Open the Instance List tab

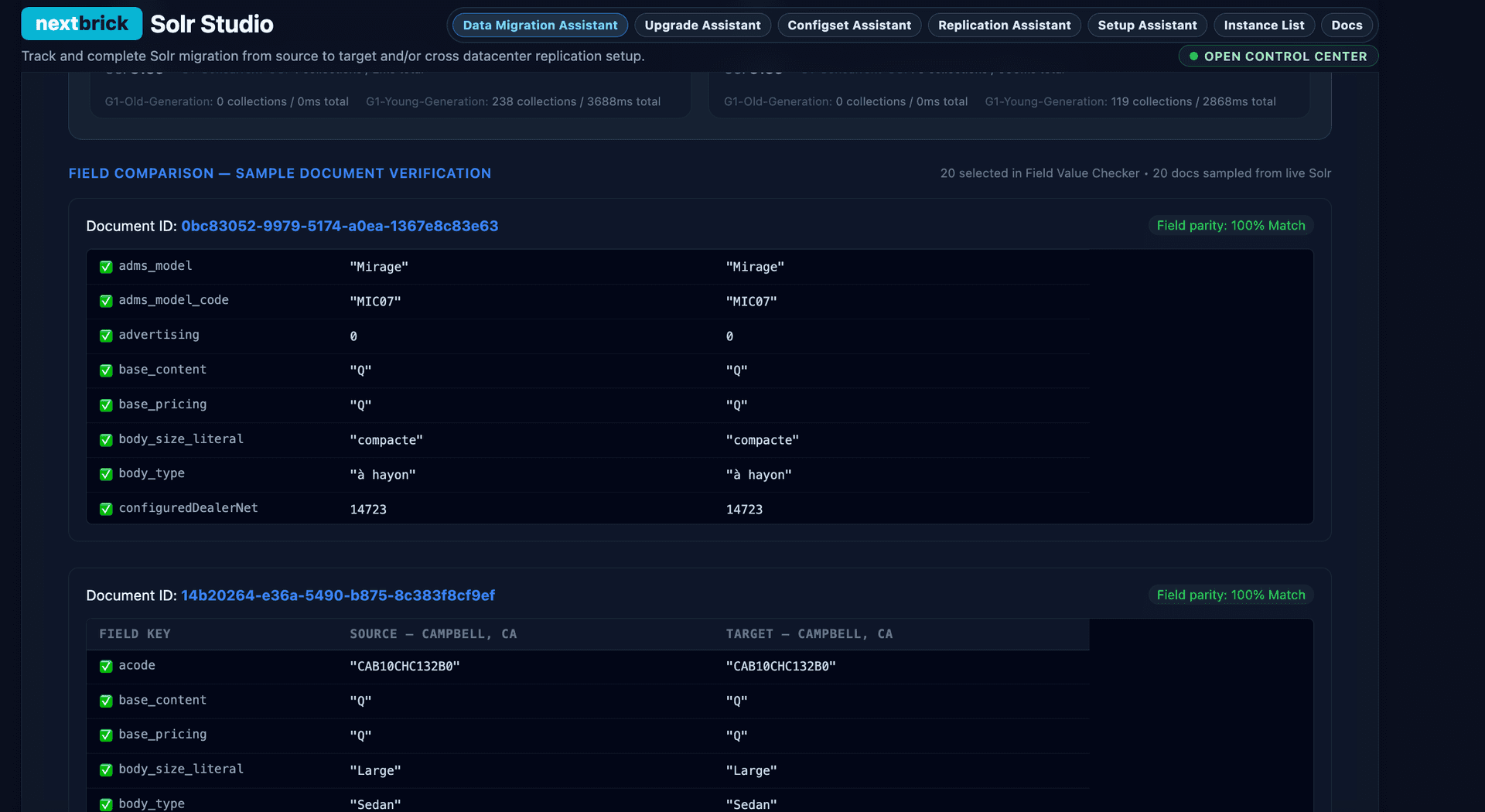pos(1264,25)
